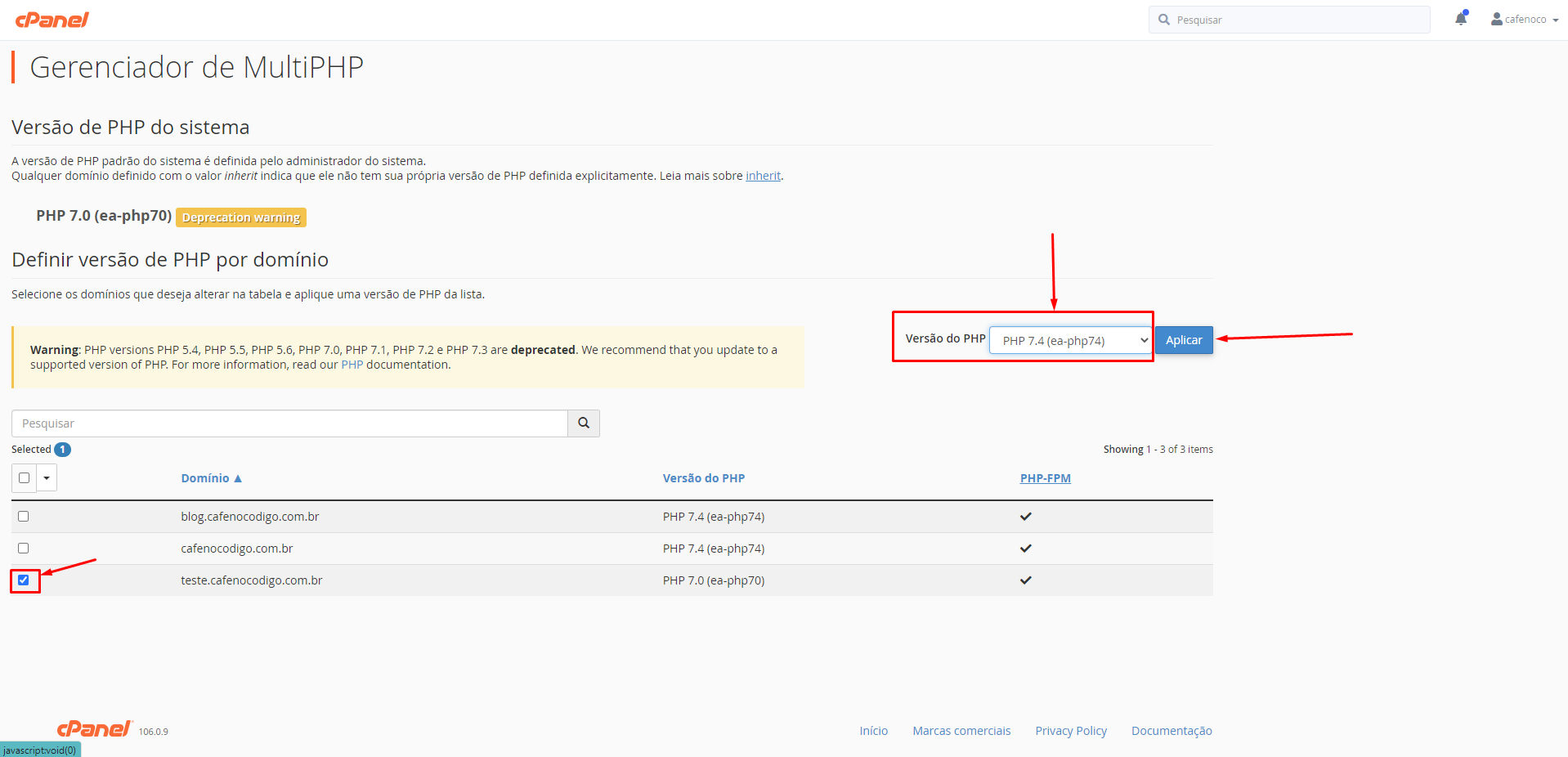
Task: Click PHP-FPM checkmark for cafenocodigo.com.br row
Action: point(1025,549)
